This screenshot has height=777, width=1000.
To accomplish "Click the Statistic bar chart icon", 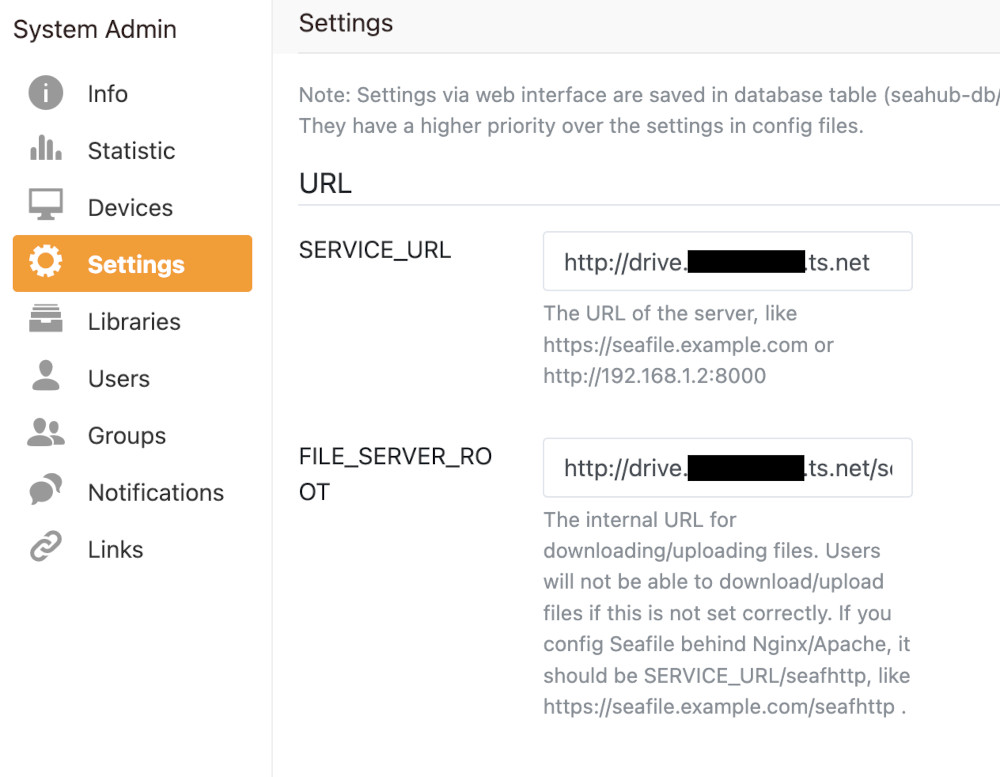I will coord(46,150).
